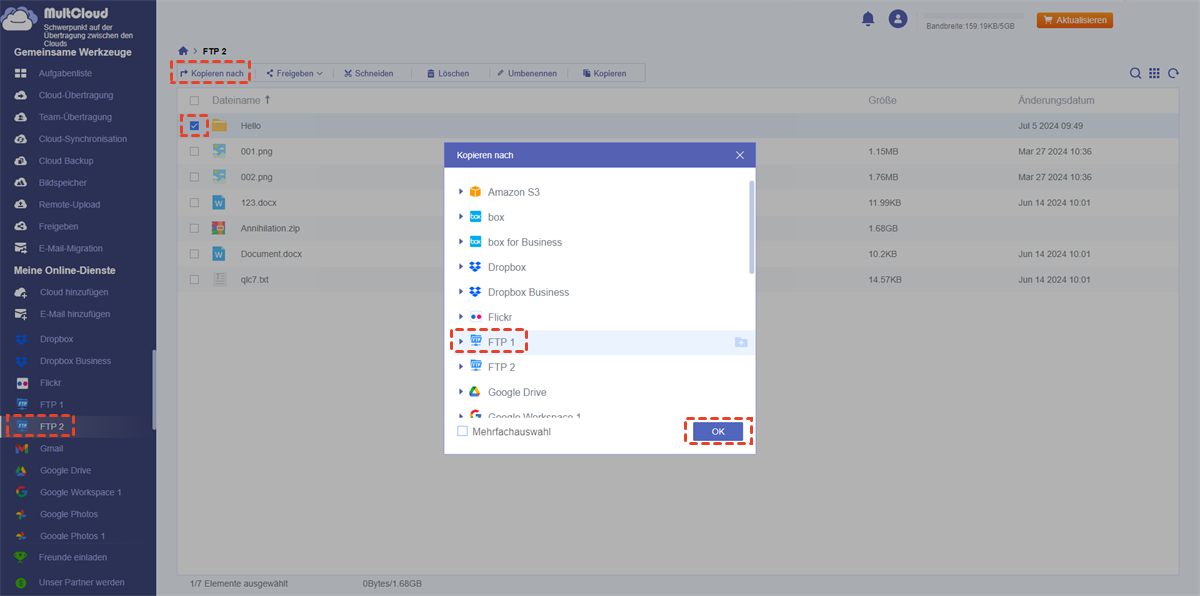Open E-Mail-Migration tool

pos(71,248)
